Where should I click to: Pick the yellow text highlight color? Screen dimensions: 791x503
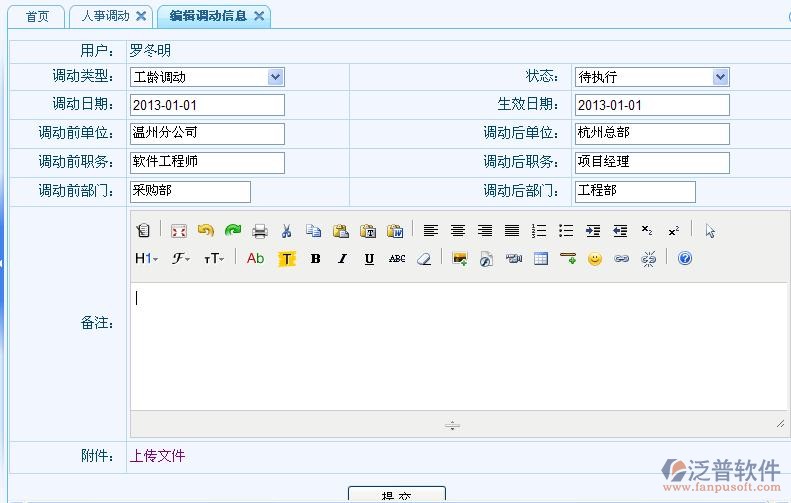(287, 259)
